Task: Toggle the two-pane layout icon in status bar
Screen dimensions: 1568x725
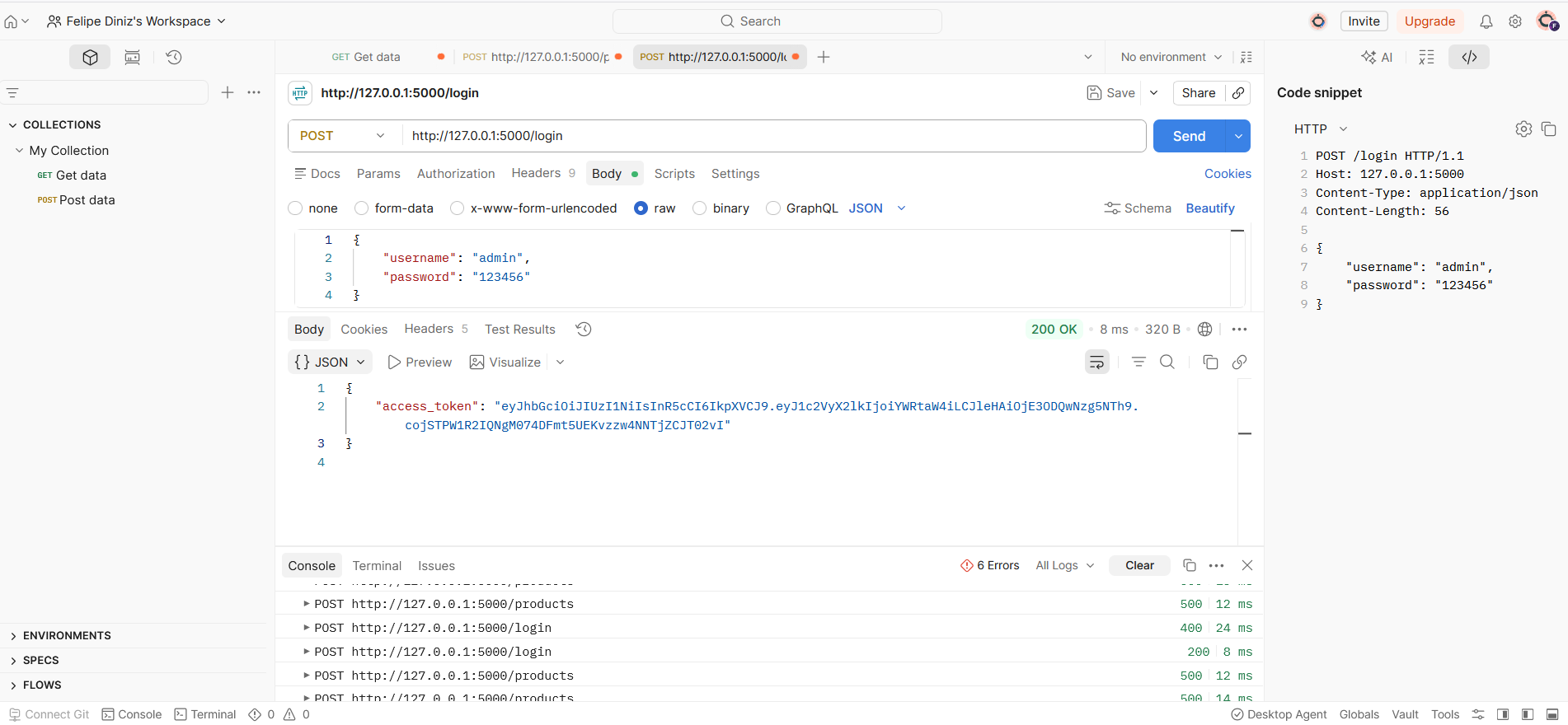Action: (x=1503, y=714)
